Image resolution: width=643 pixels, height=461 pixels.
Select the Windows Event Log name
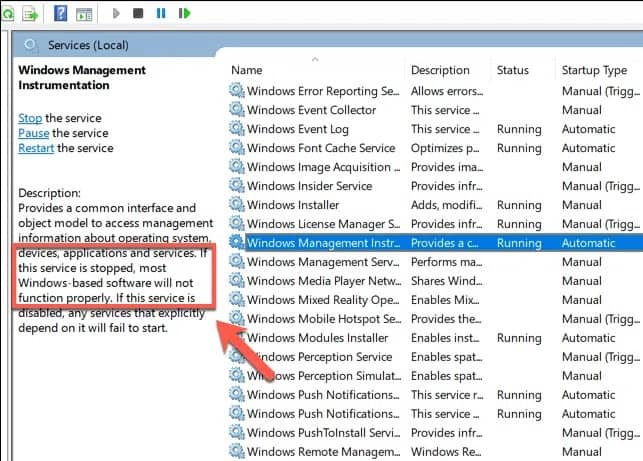point(298,129)
